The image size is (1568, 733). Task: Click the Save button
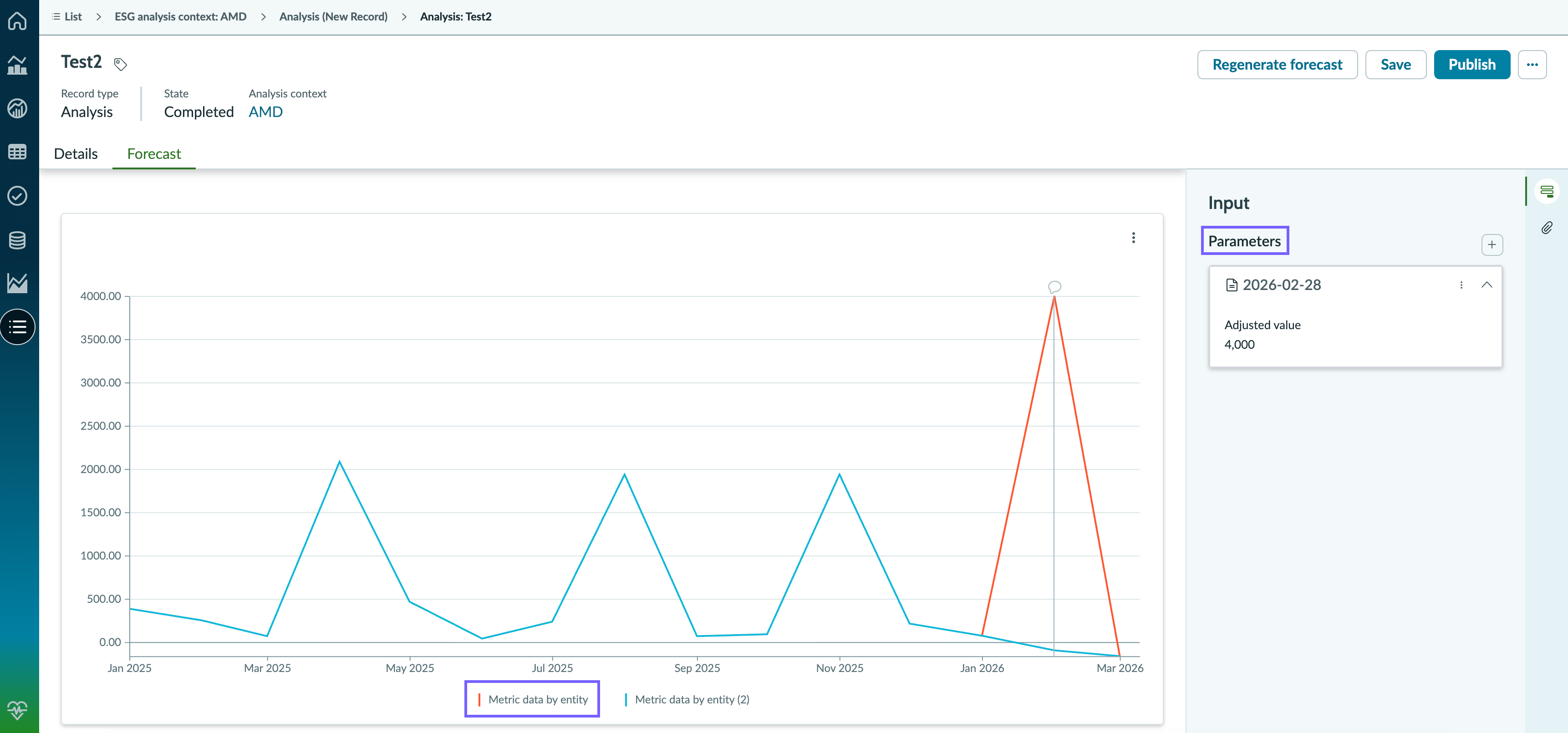[1395, 65]
